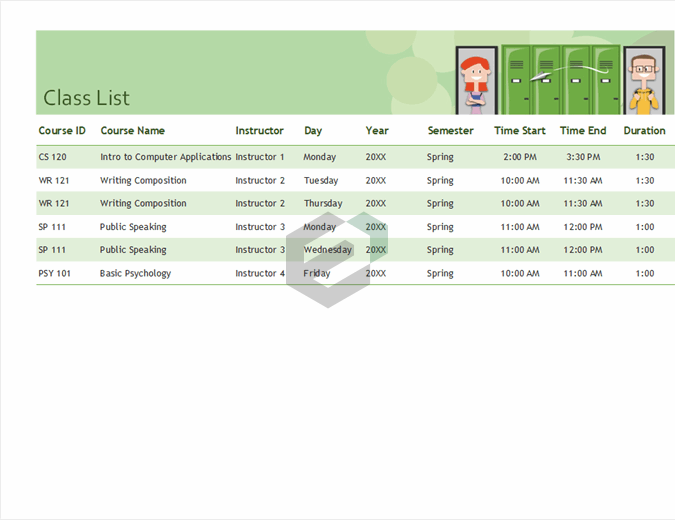Click the CS 120 course ID cell

click(53, 157)
